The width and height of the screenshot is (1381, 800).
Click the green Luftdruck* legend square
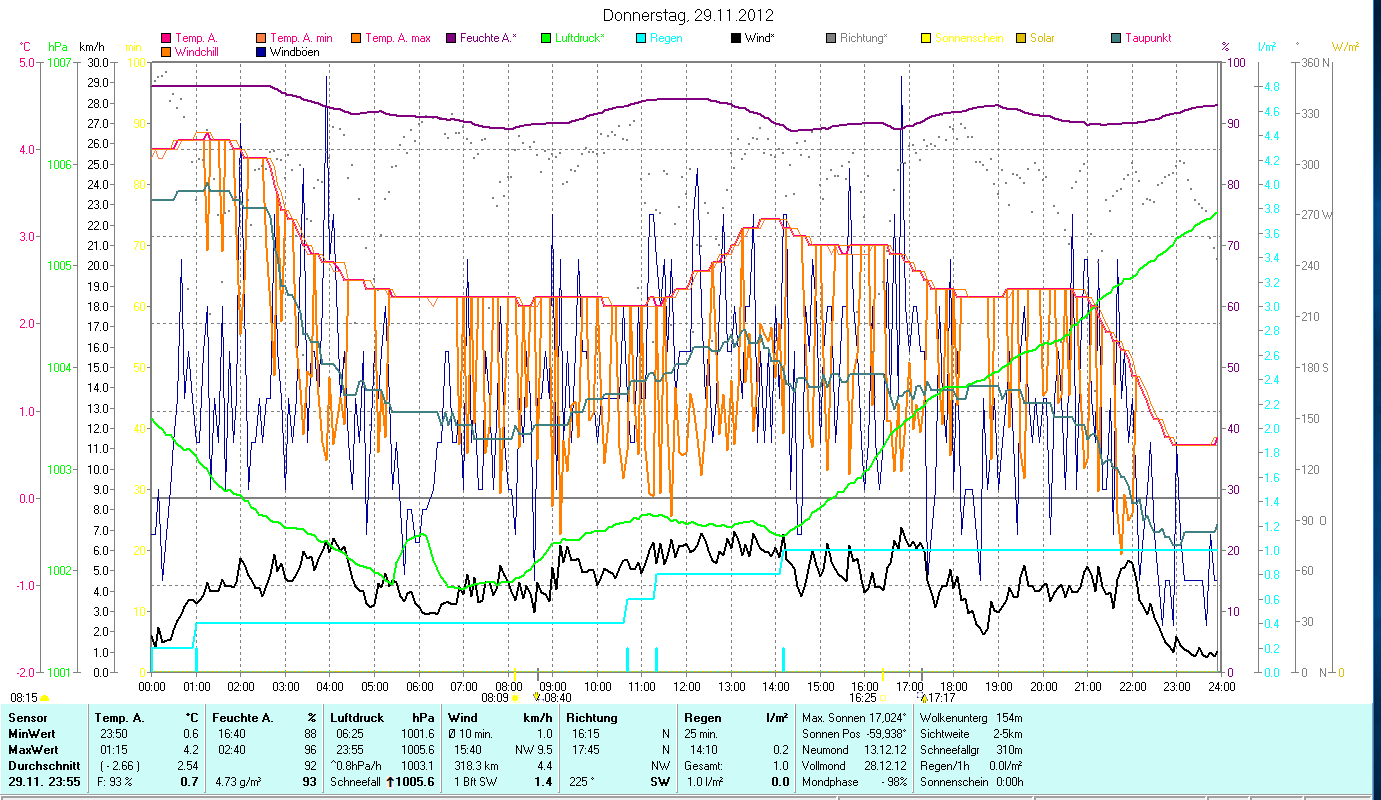(546, 39)
